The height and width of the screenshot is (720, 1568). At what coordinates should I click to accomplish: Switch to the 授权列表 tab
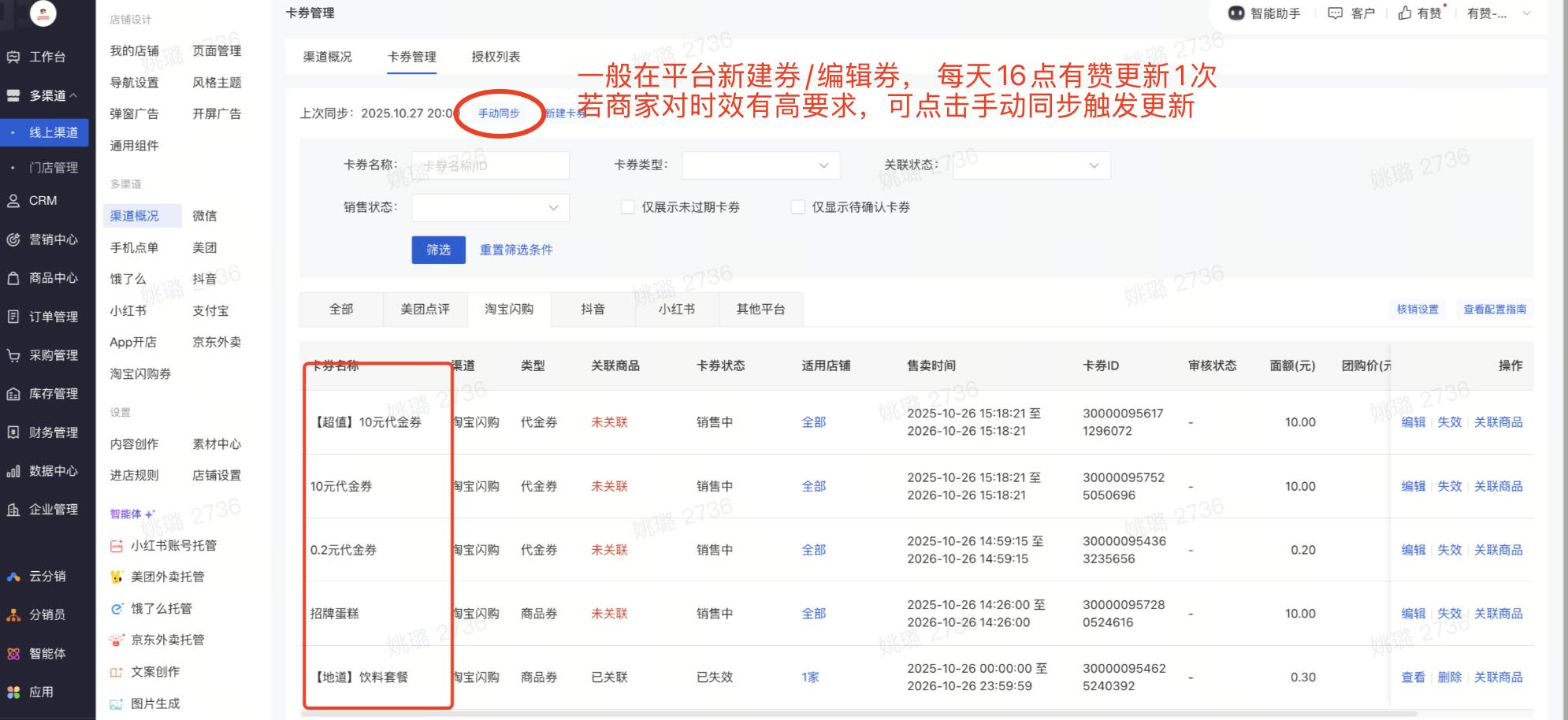click(x=496, y=57)
